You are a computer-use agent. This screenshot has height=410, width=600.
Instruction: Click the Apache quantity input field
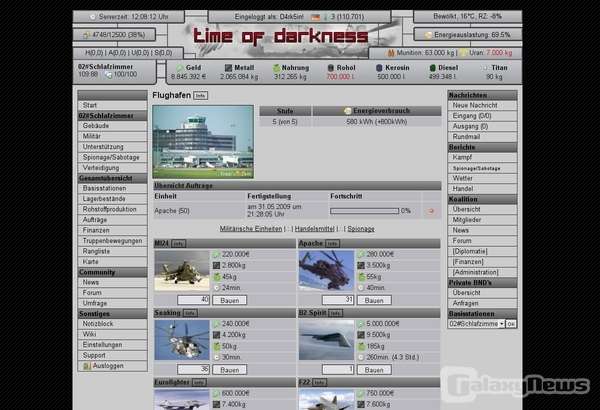click(x=338, y=300)
